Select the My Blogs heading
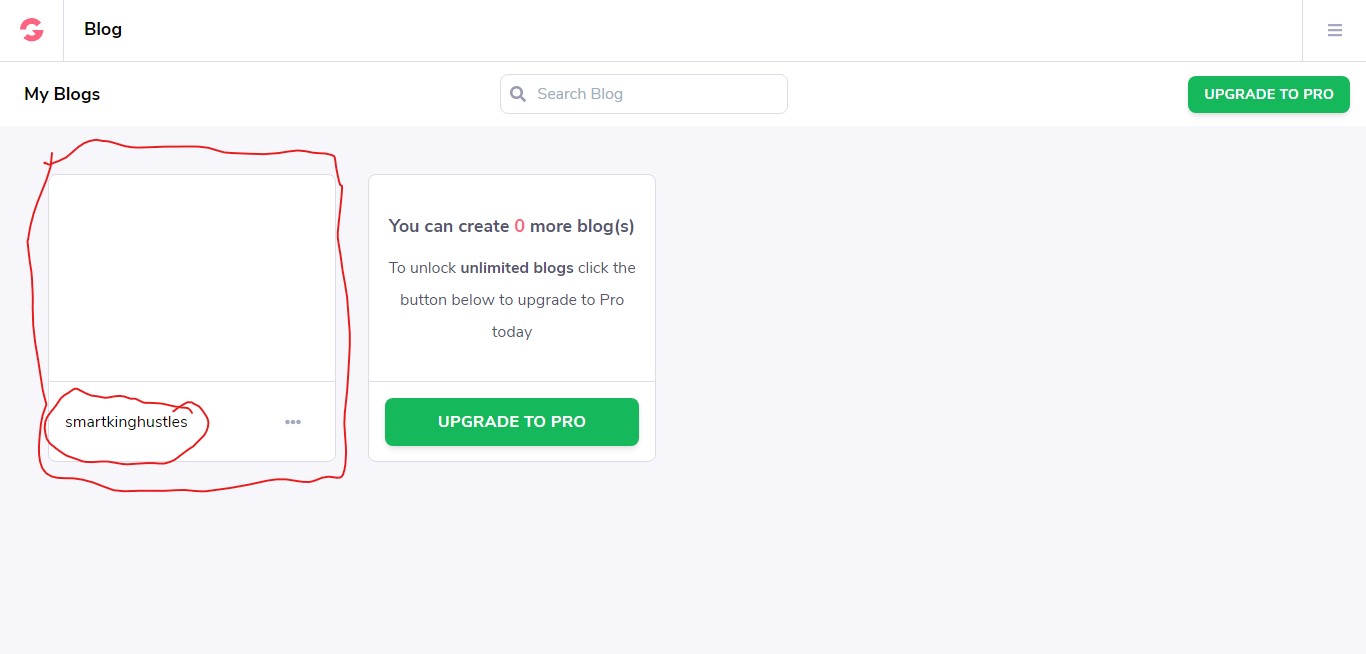The image size is (1366, 654). [x=62, y=94]
